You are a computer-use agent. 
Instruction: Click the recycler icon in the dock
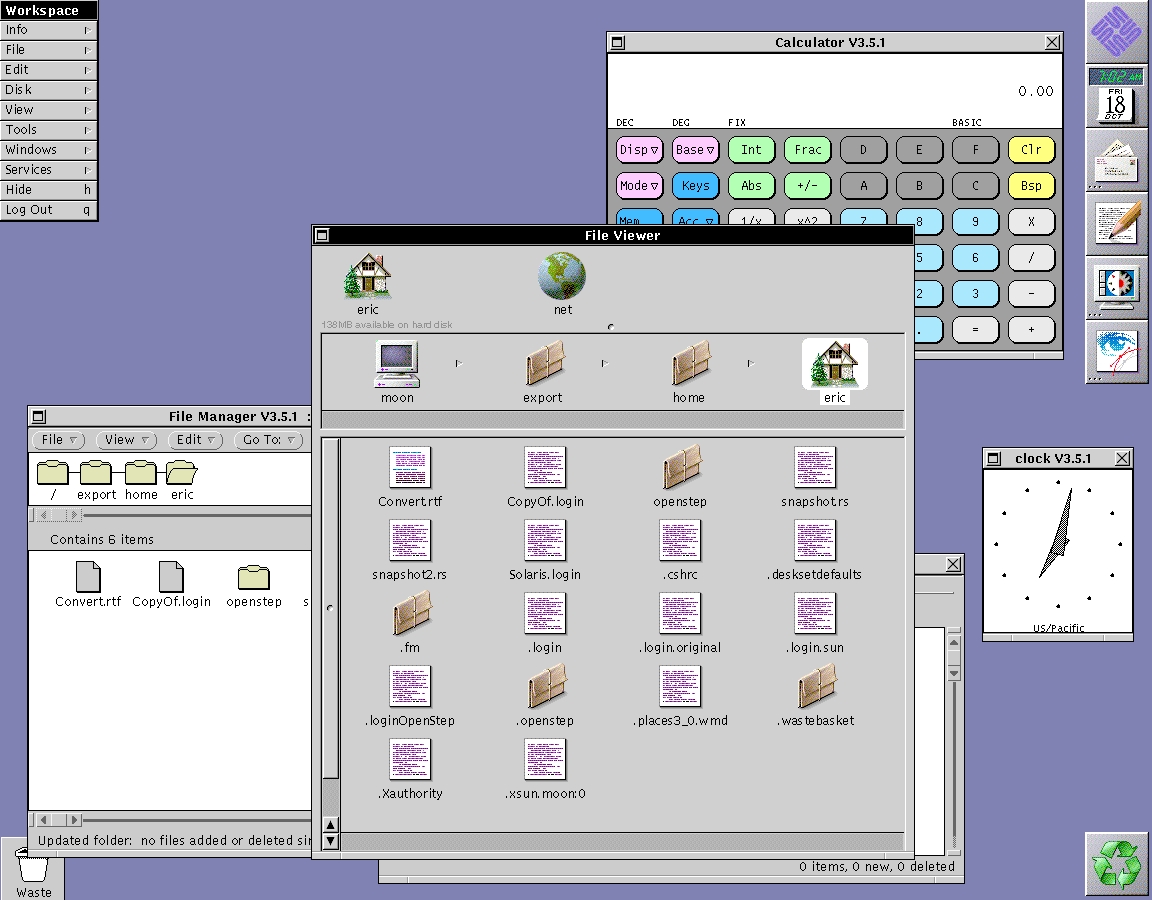pyautogui.click(x=1116, y=862)
